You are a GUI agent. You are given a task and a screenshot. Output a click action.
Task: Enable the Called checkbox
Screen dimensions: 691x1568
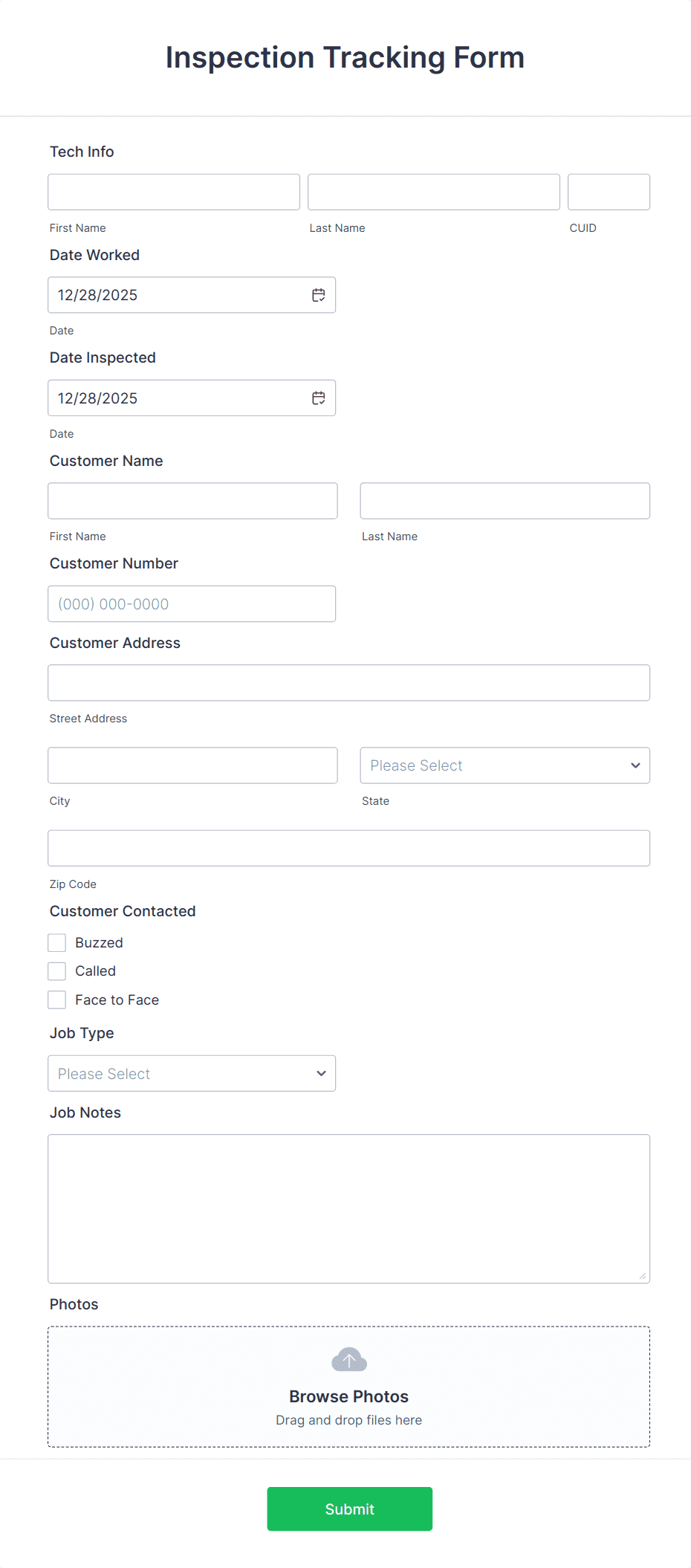point(56,971)
